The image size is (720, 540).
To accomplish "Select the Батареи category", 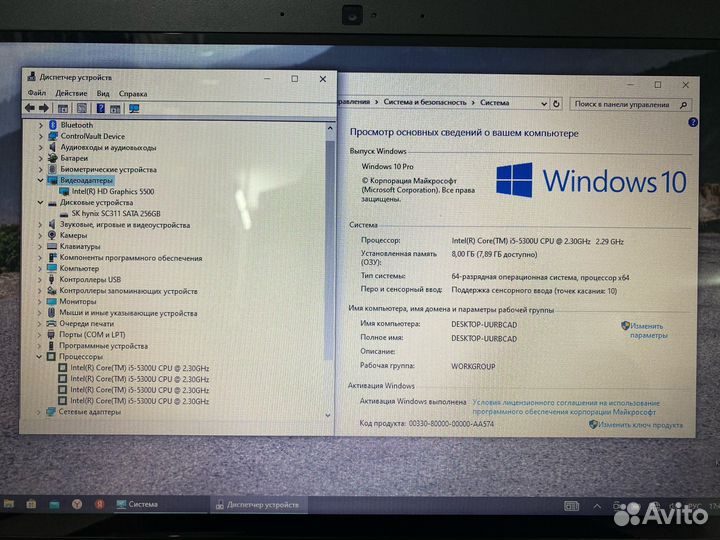I will click(74, 158).
